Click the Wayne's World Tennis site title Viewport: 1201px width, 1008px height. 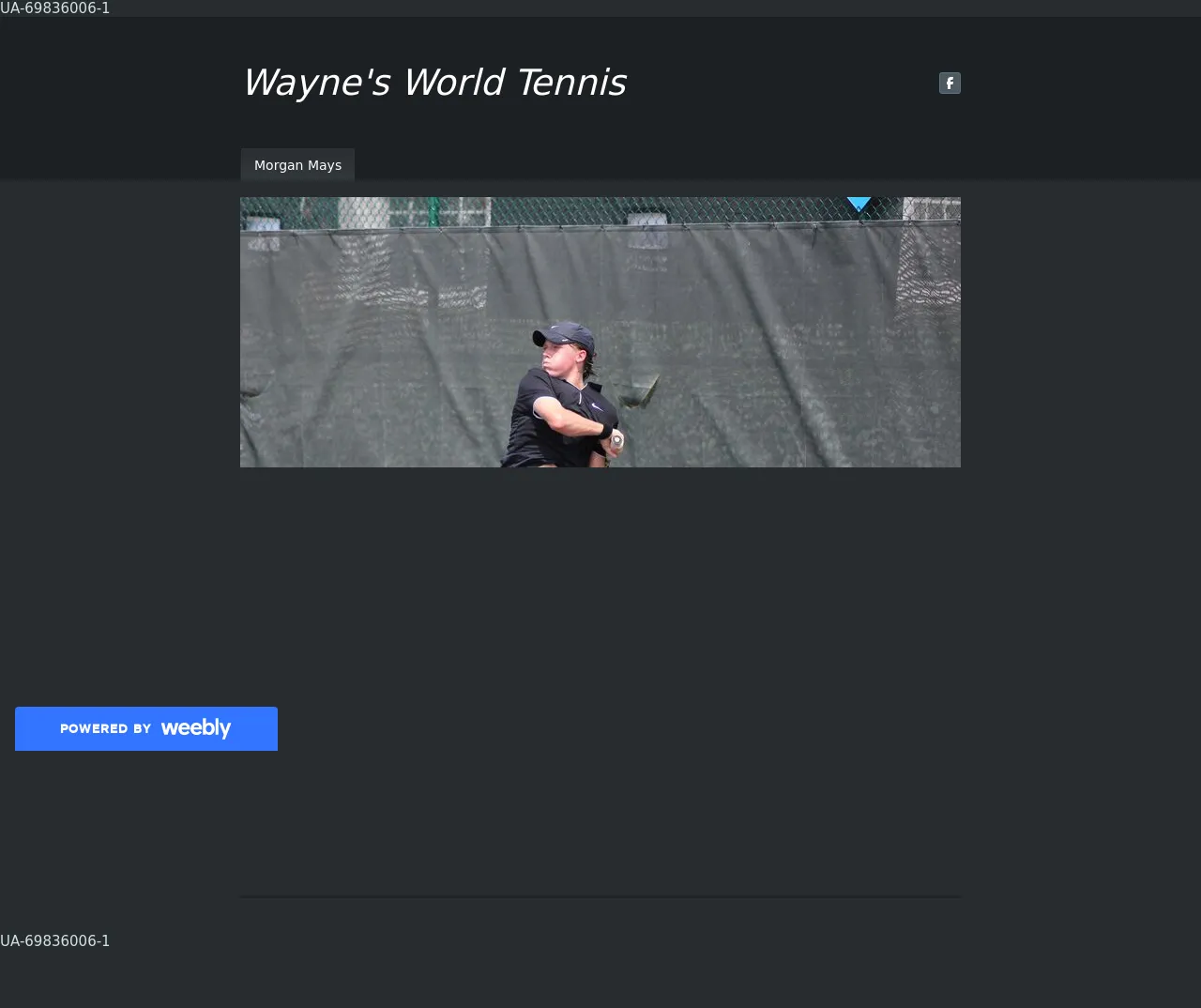(x=433, y=83)
